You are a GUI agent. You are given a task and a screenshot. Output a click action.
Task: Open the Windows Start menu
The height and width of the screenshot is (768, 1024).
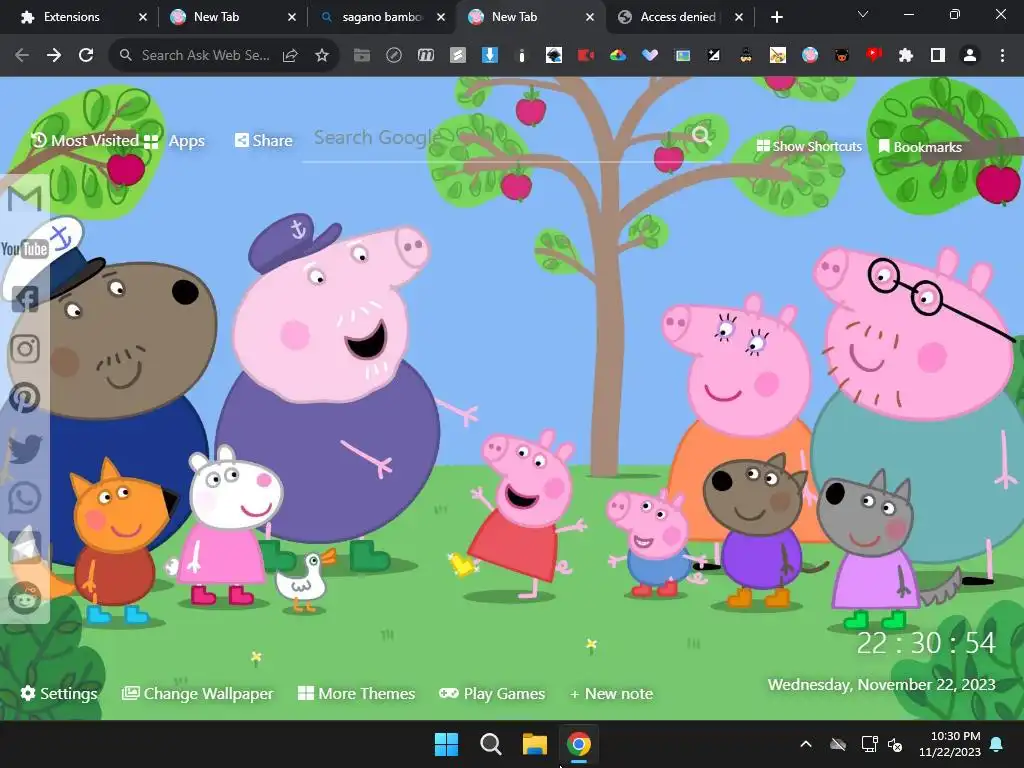coord(447,744)
